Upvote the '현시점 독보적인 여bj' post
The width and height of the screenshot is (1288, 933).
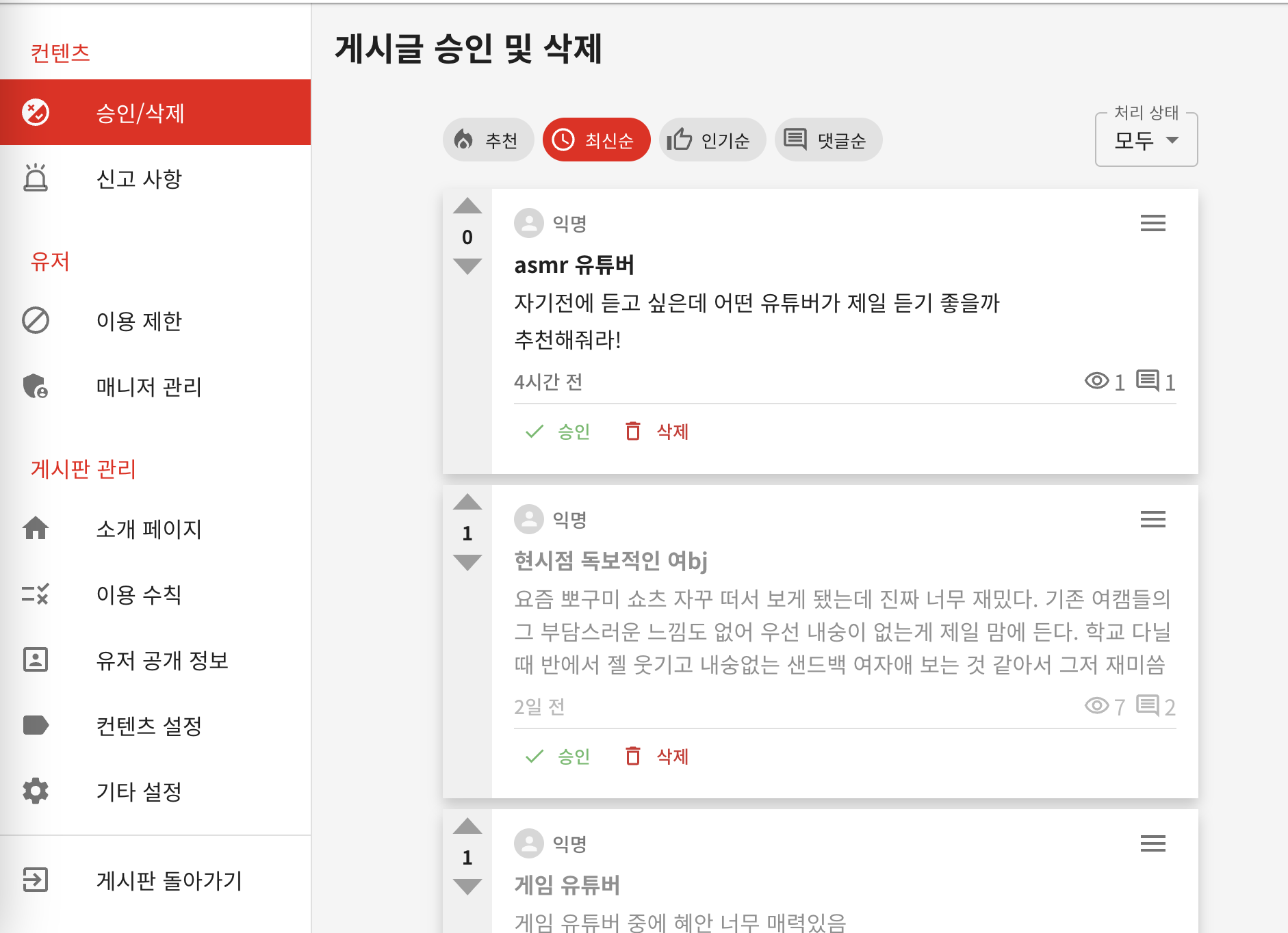click(467, 502)
